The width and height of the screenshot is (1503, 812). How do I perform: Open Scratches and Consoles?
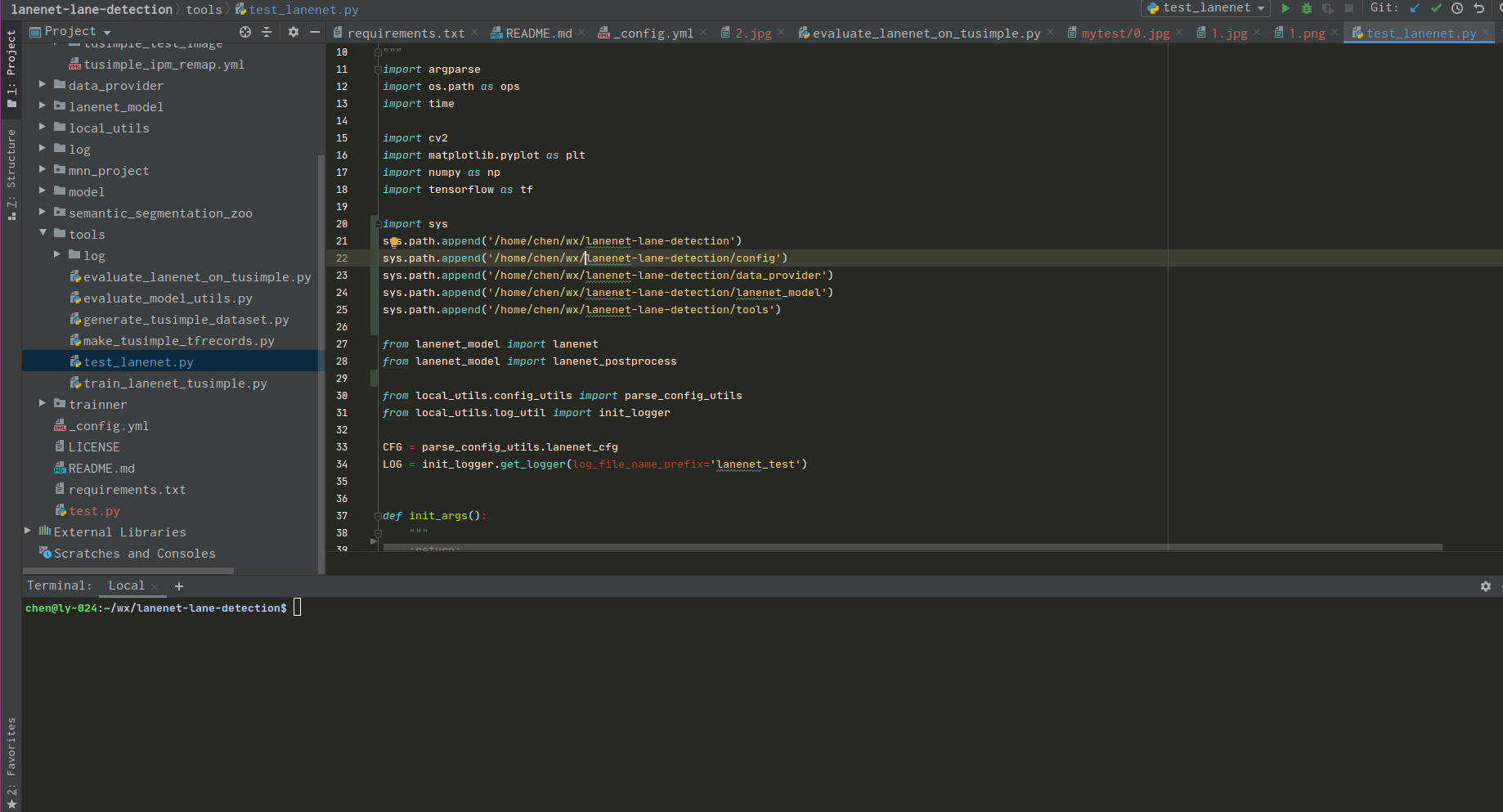coord(135,554)
